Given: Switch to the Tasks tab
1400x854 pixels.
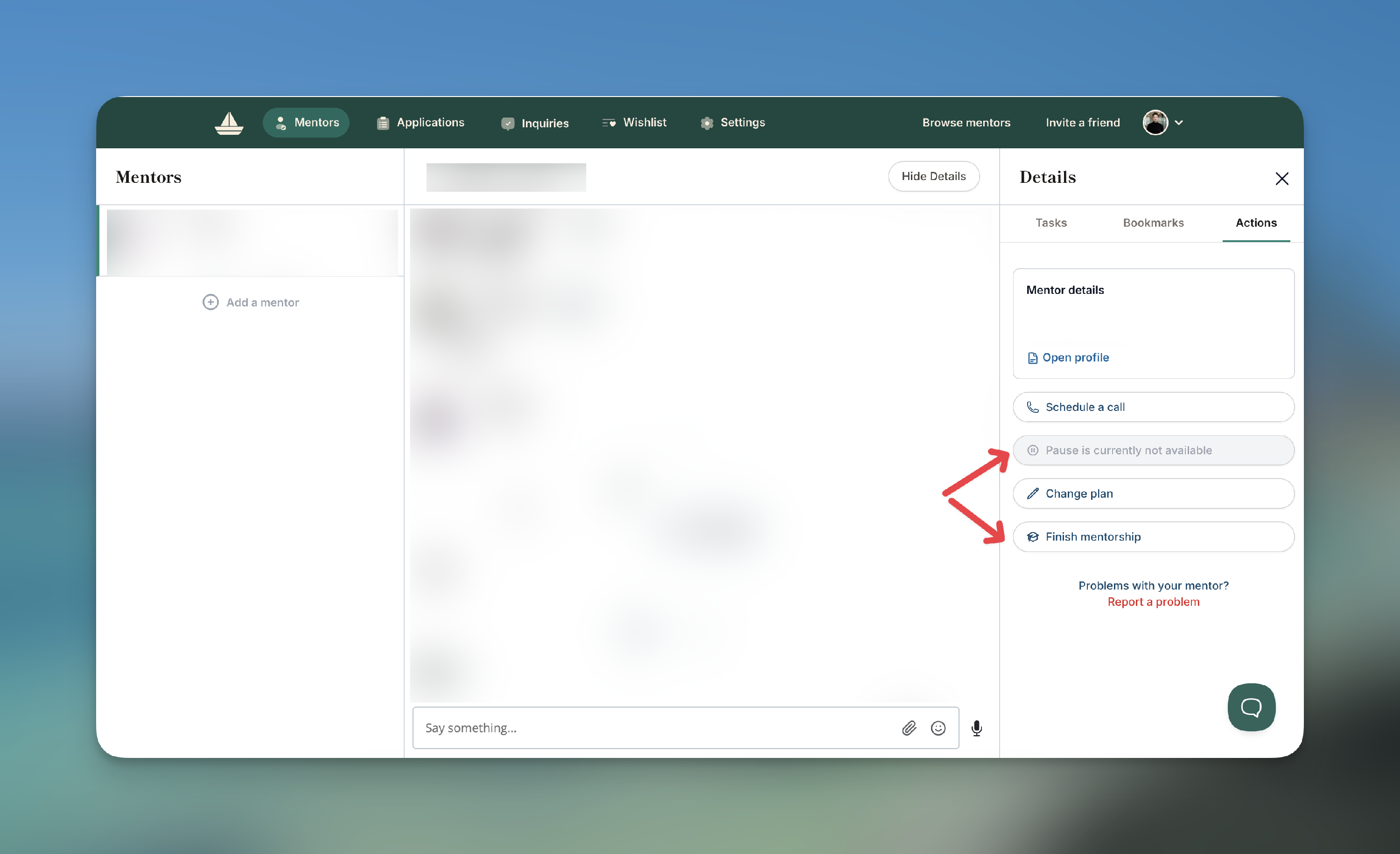Looking at the screenshot, I should tap(1050, 222).
